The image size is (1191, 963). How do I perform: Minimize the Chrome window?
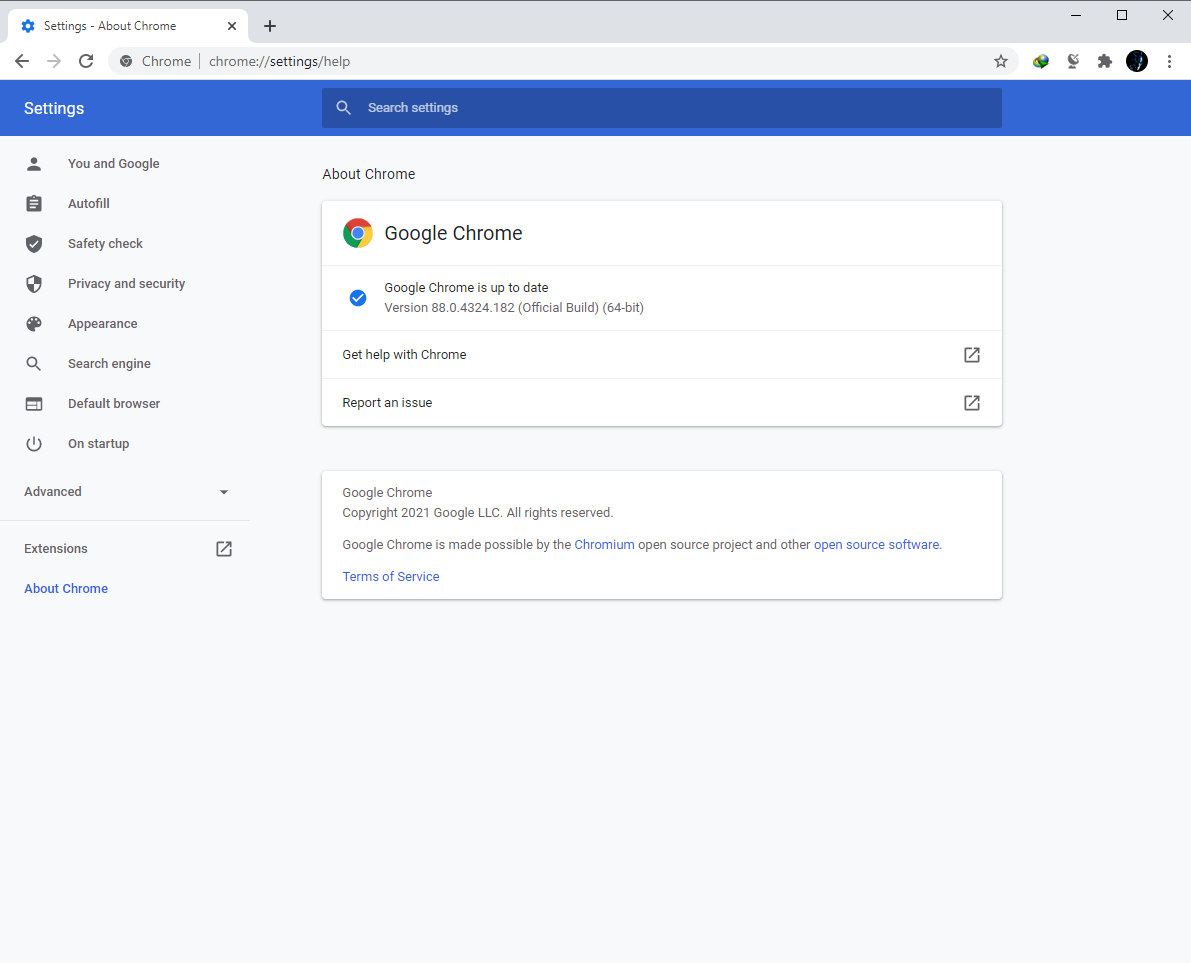coord(1076,15)
